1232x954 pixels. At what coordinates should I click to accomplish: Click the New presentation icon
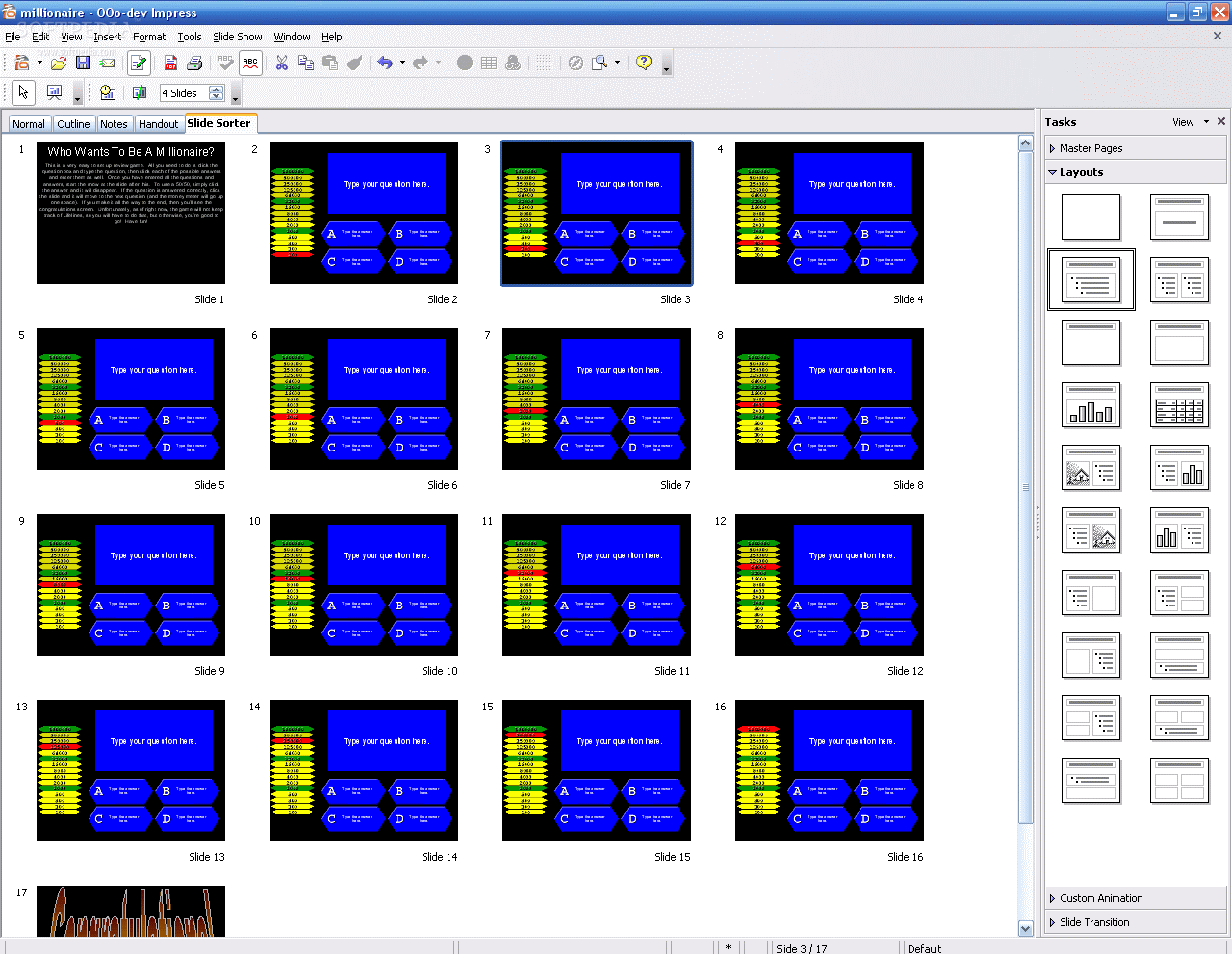21,63
